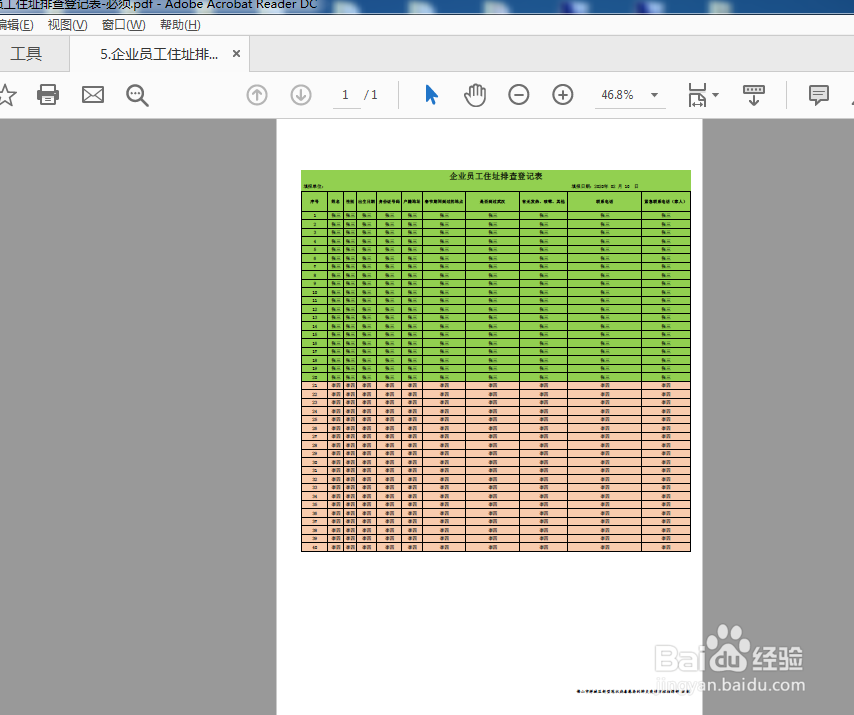
Task: Go to next page using the down arrow
Action: click(301, 95)
